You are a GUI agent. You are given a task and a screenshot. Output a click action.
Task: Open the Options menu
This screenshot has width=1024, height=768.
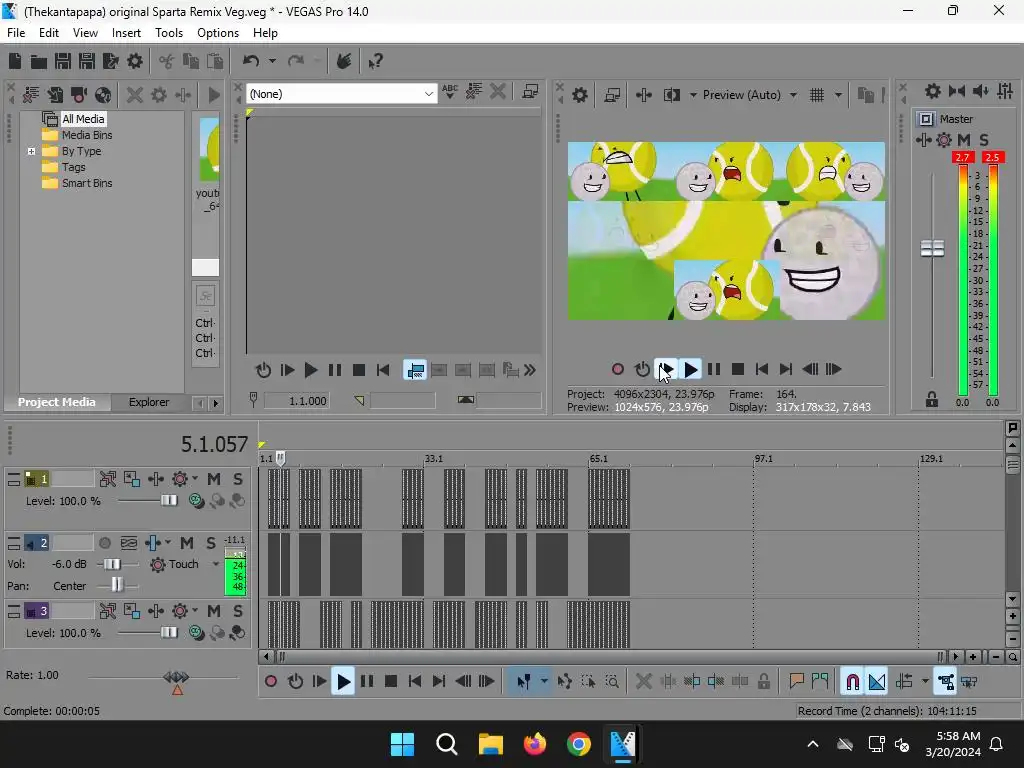point(217,33)
